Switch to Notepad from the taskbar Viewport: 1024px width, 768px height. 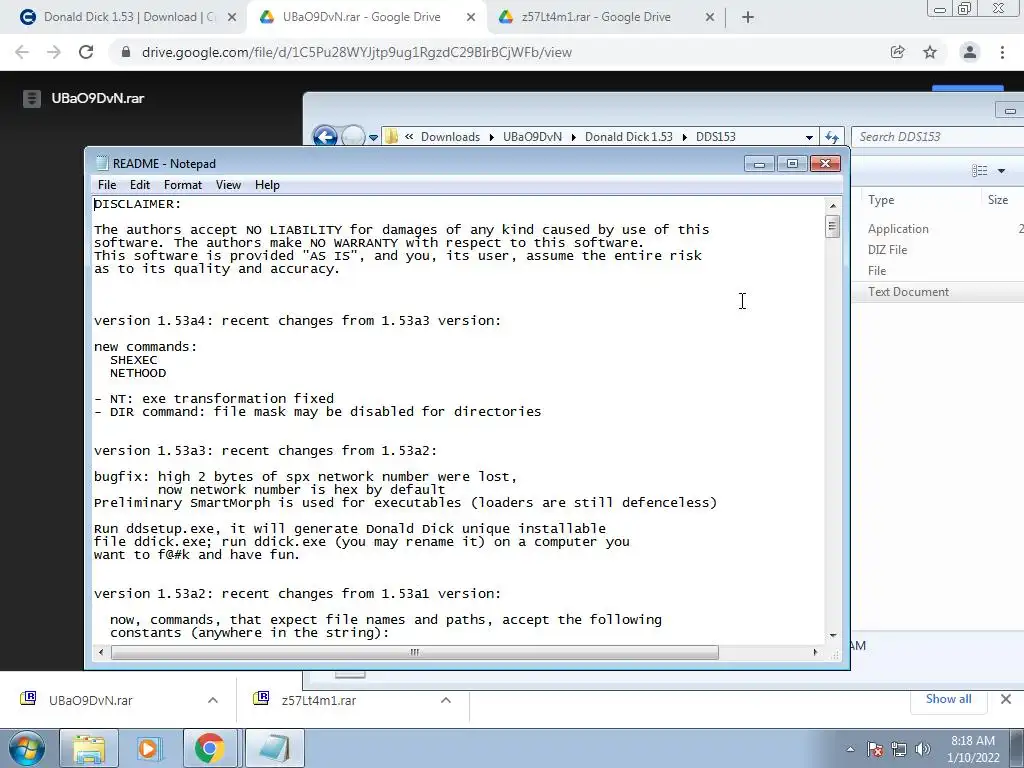(274, 748)
